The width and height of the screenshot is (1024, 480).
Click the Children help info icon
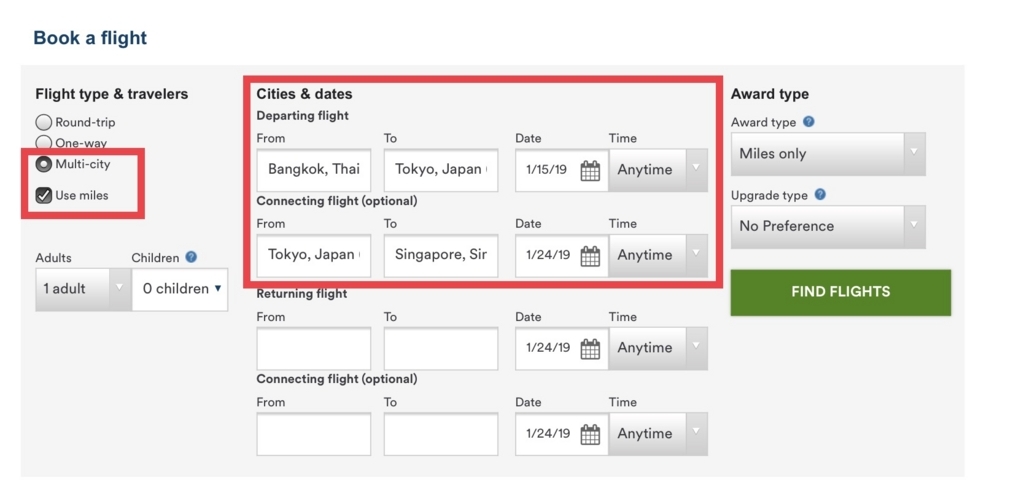click(x=191, y=257)
